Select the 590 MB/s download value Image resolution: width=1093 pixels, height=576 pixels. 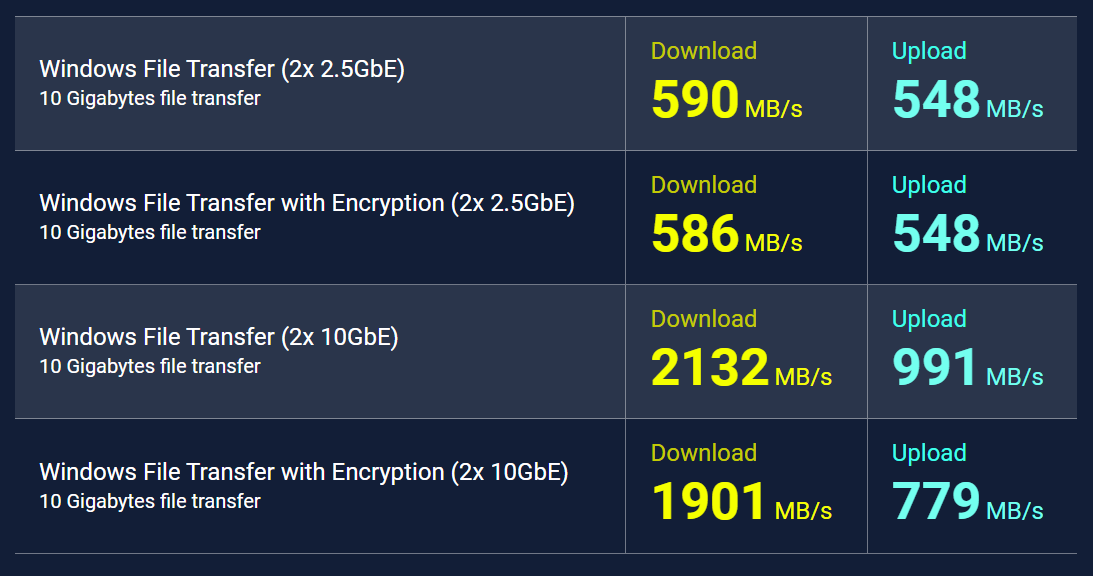[x=726, y=100]
